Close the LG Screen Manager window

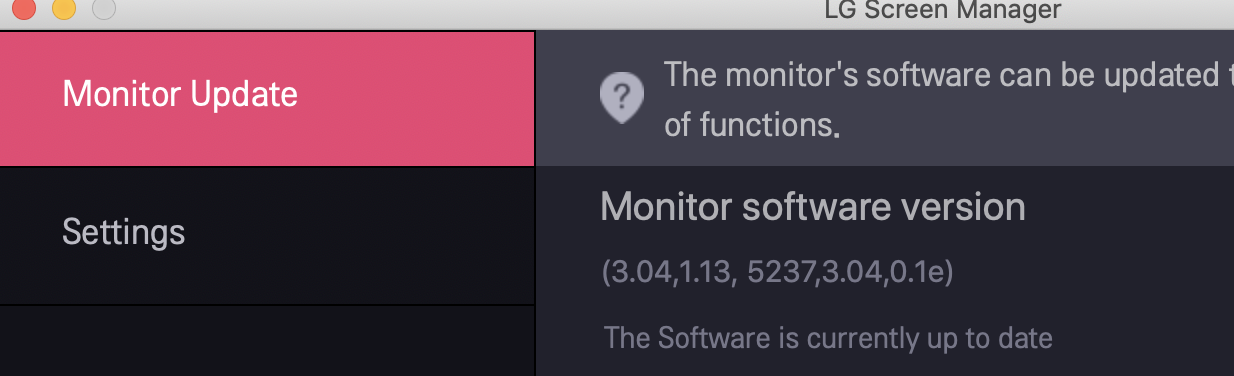point(22,9)
